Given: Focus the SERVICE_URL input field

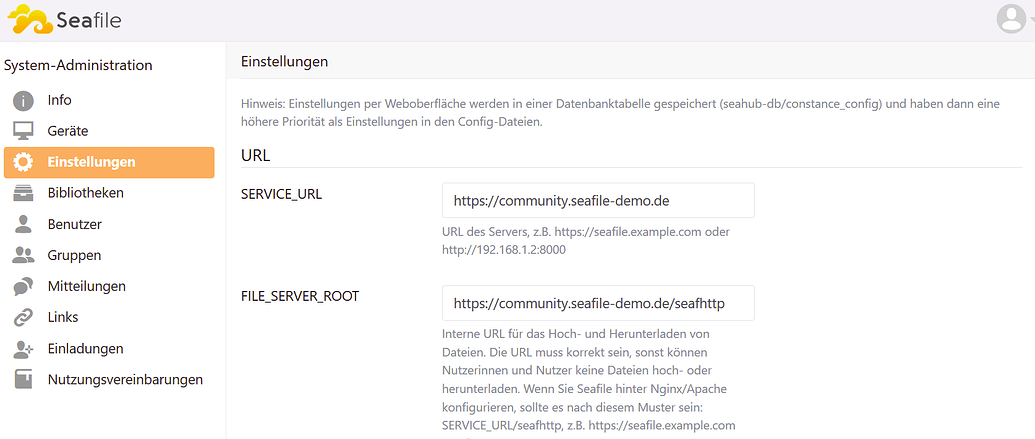Looking at the screenshot, I should pos(597,200).
